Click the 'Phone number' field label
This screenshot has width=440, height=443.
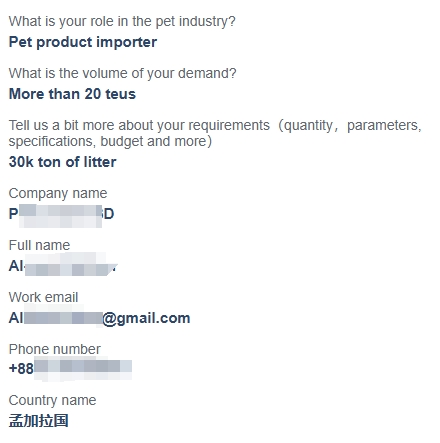pyautogui.click(x=55, y=349)
